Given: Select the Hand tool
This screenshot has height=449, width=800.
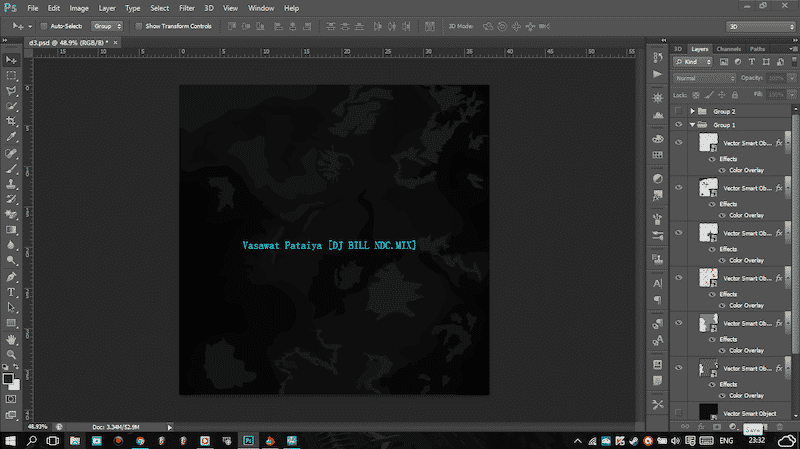Looking at the screenshot, I should pos(11,339).
